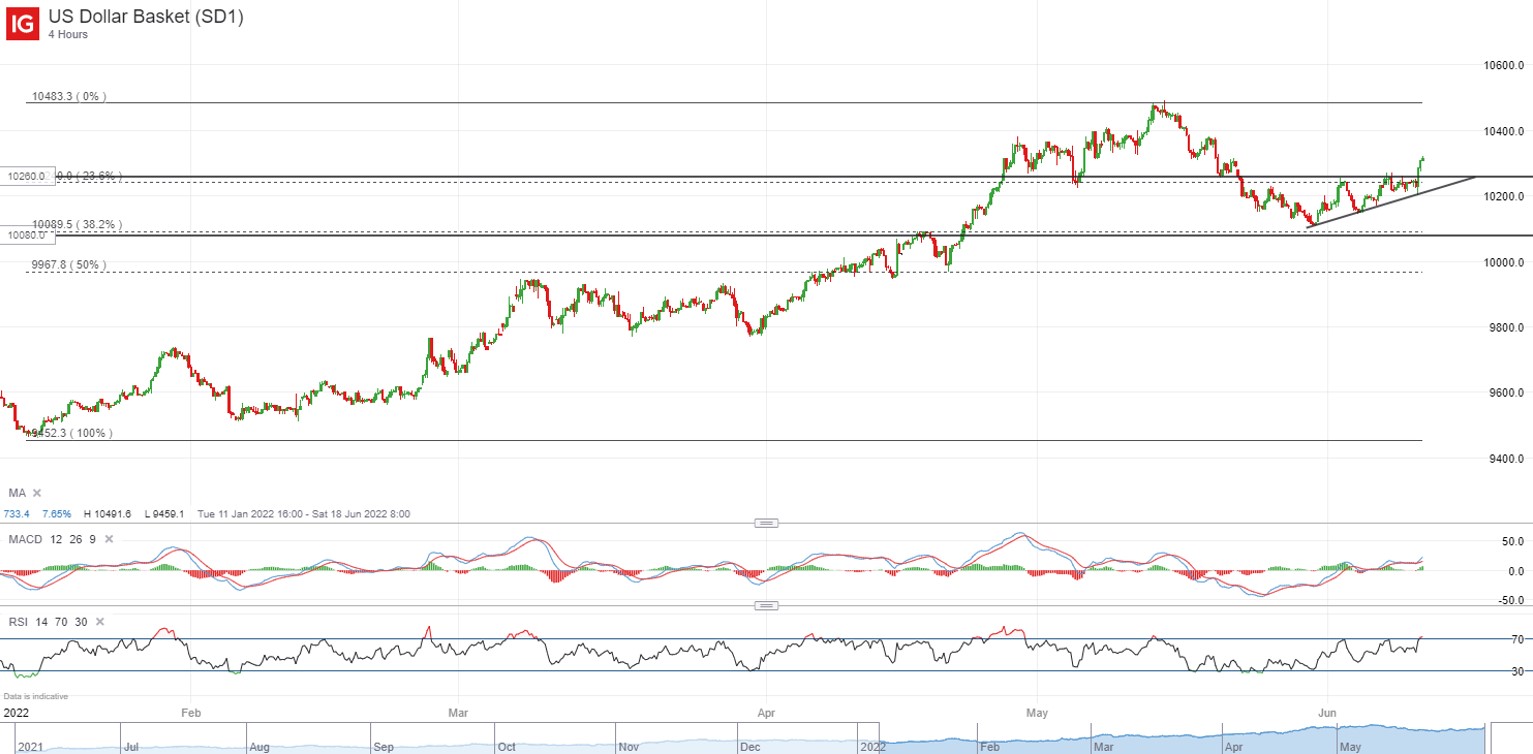The image size is (1533, 754).
Task: Edit the RSI oversold parameter '30' beside the label
Action: coord(81,622)
